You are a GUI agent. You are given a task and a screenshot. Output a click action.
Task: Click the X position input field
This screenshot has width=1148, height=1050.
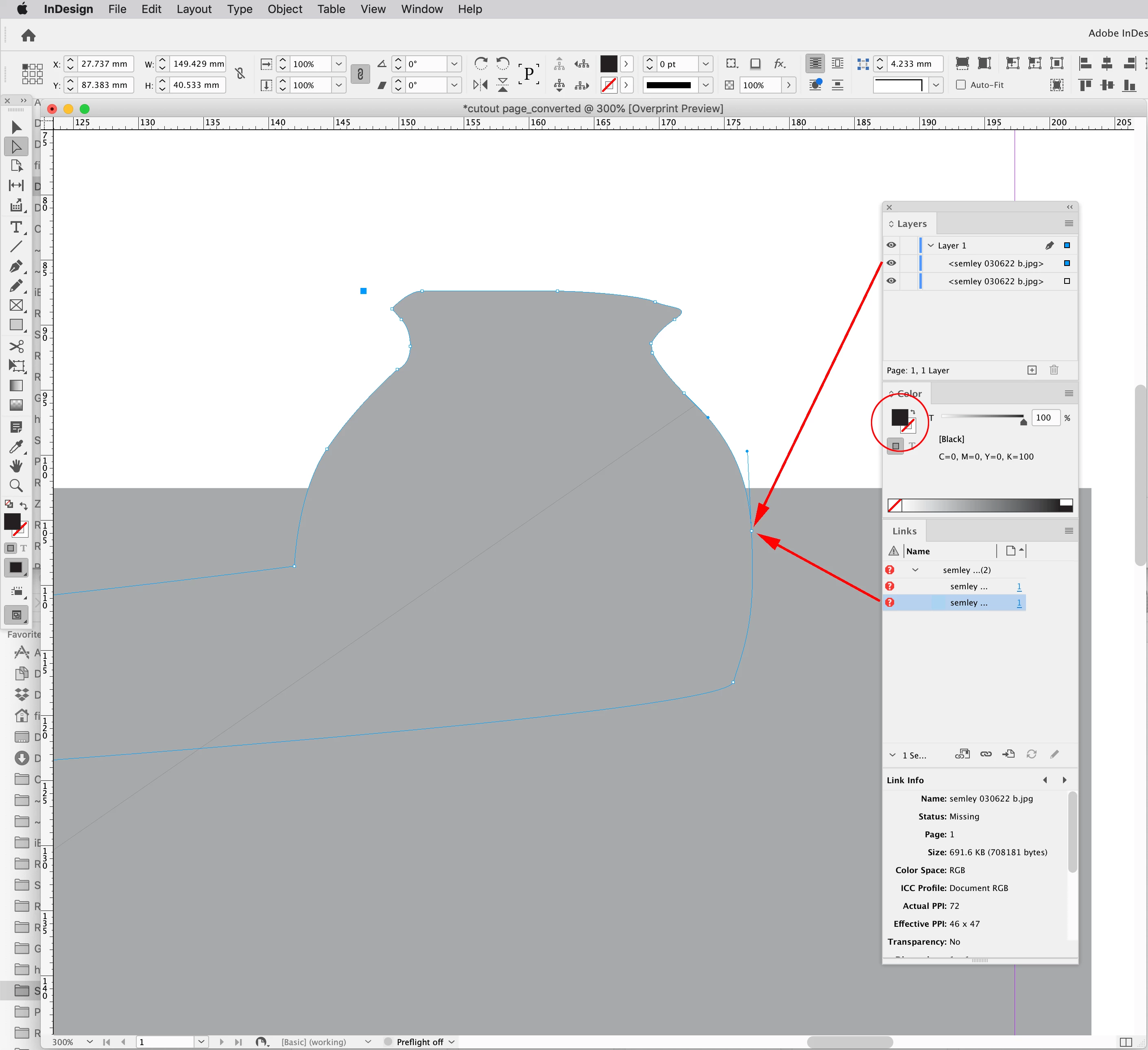(105, 64)
